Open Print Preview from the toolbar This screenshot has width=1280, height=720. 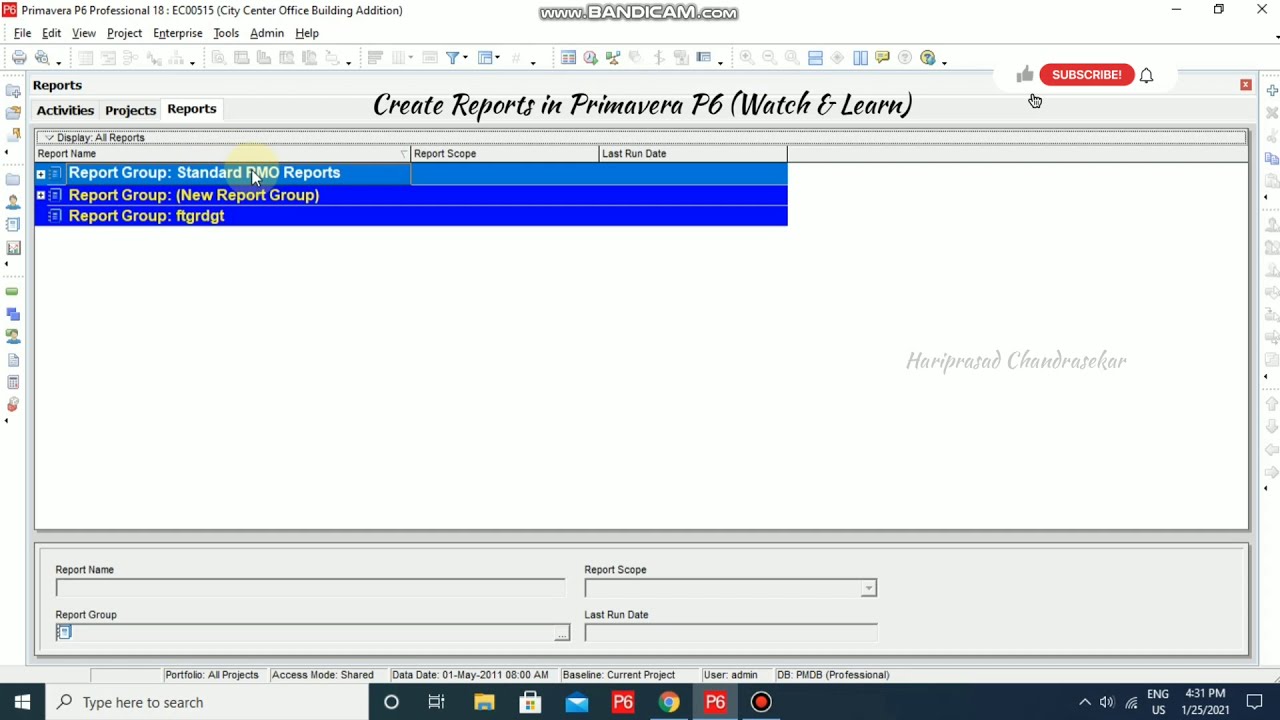42,58
